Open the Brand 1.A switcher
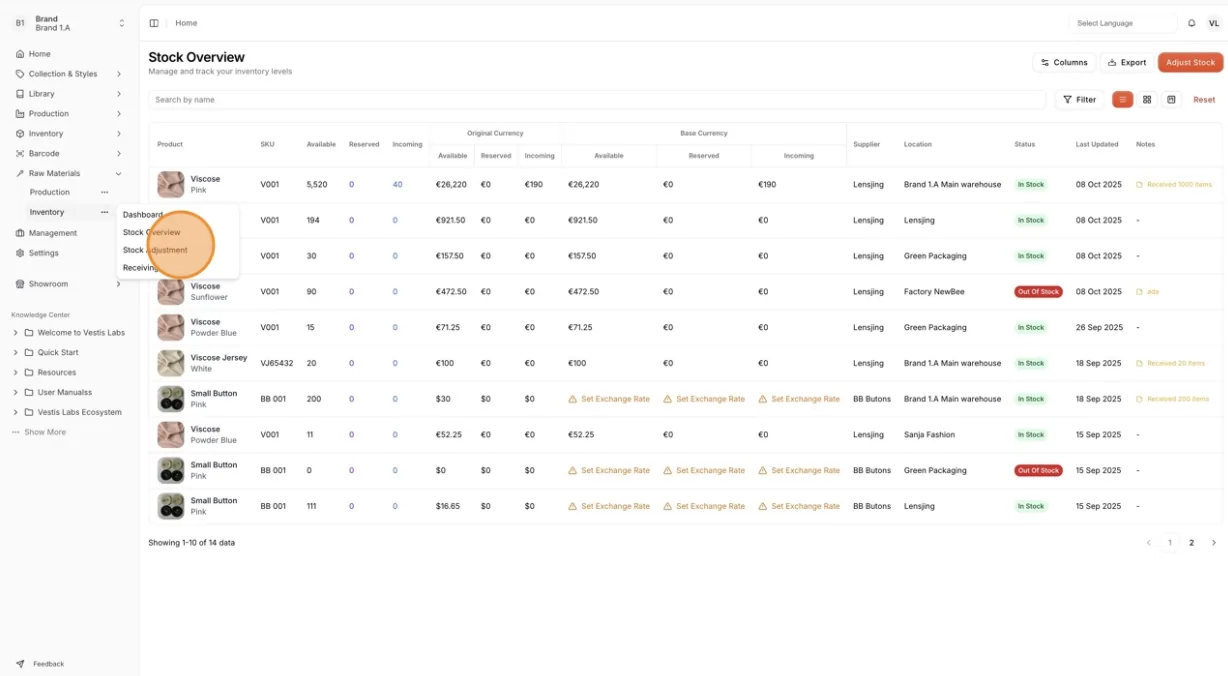The height and width of the screenshot is (676, 1228). [70, 23]
